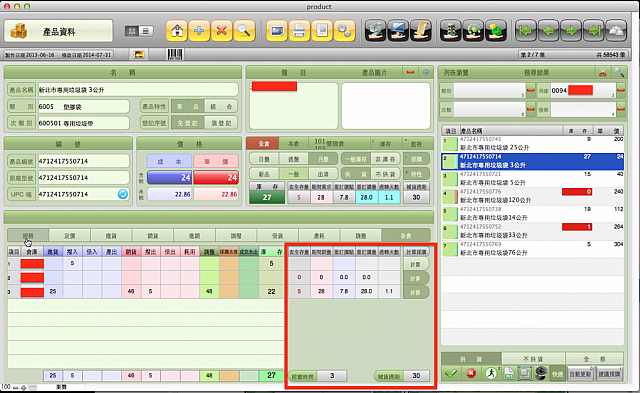Open the 進貨 tab
This screenshot has height=393, width=640.
pyautogui.click(x=111, y=236)
